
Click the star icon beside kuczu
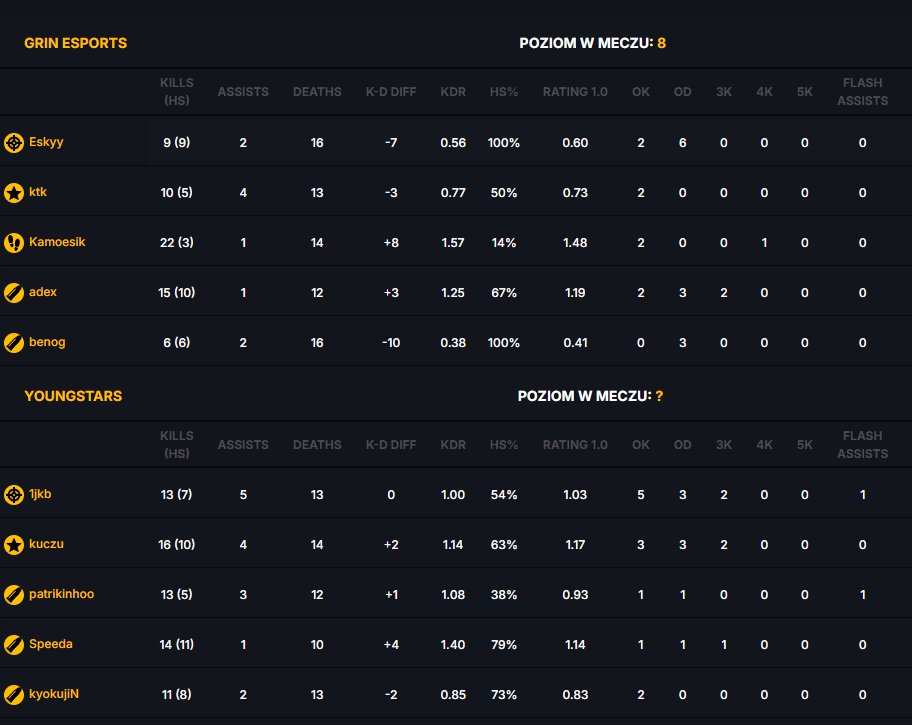tap(13, 545)
